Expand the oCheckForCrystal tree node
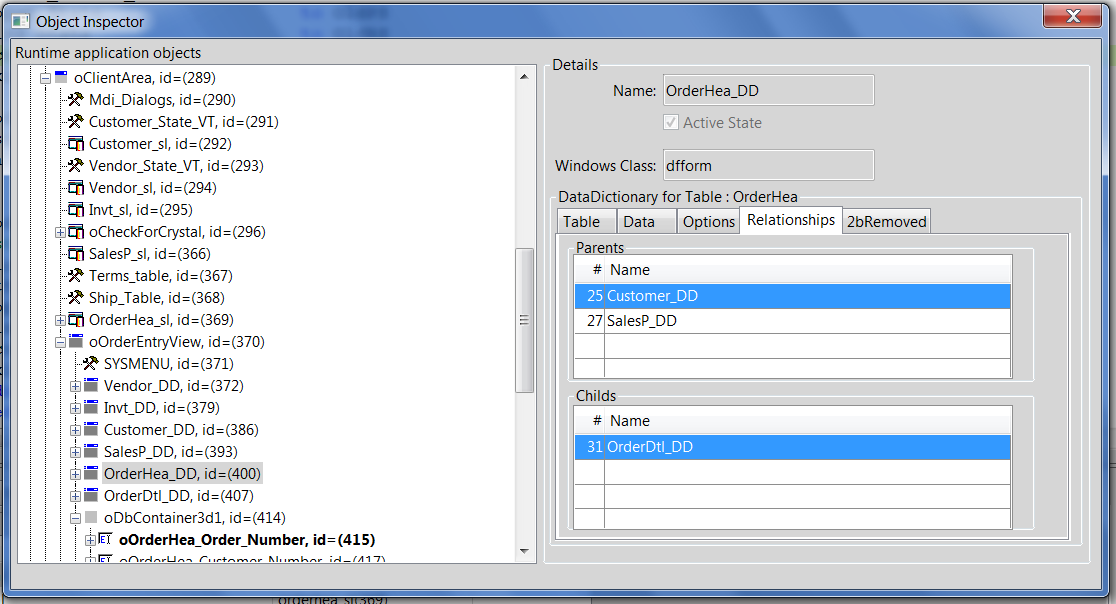 click(60, 232)
